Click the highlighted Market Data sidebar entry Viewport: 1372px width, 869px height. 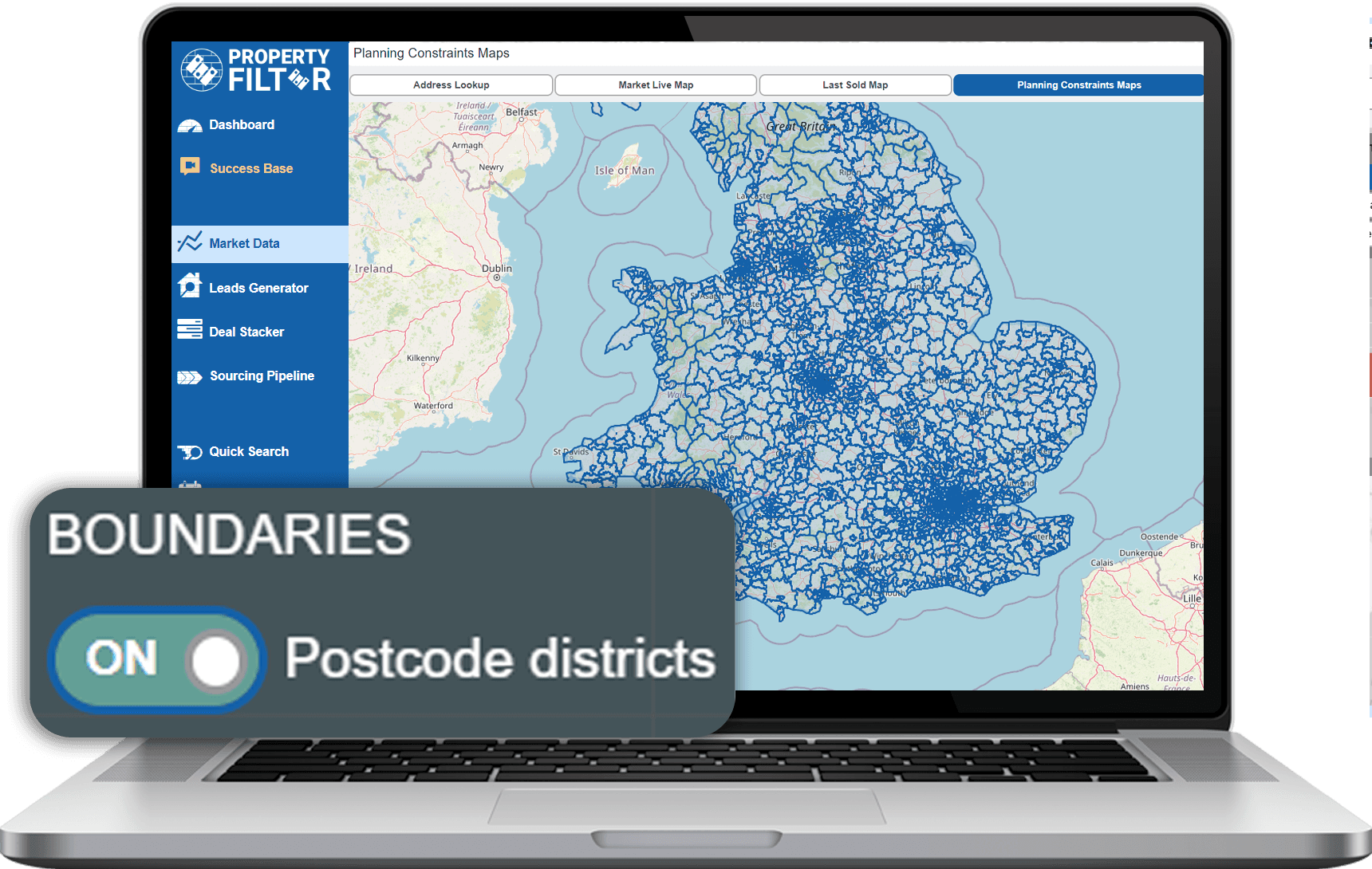[243, 242]
